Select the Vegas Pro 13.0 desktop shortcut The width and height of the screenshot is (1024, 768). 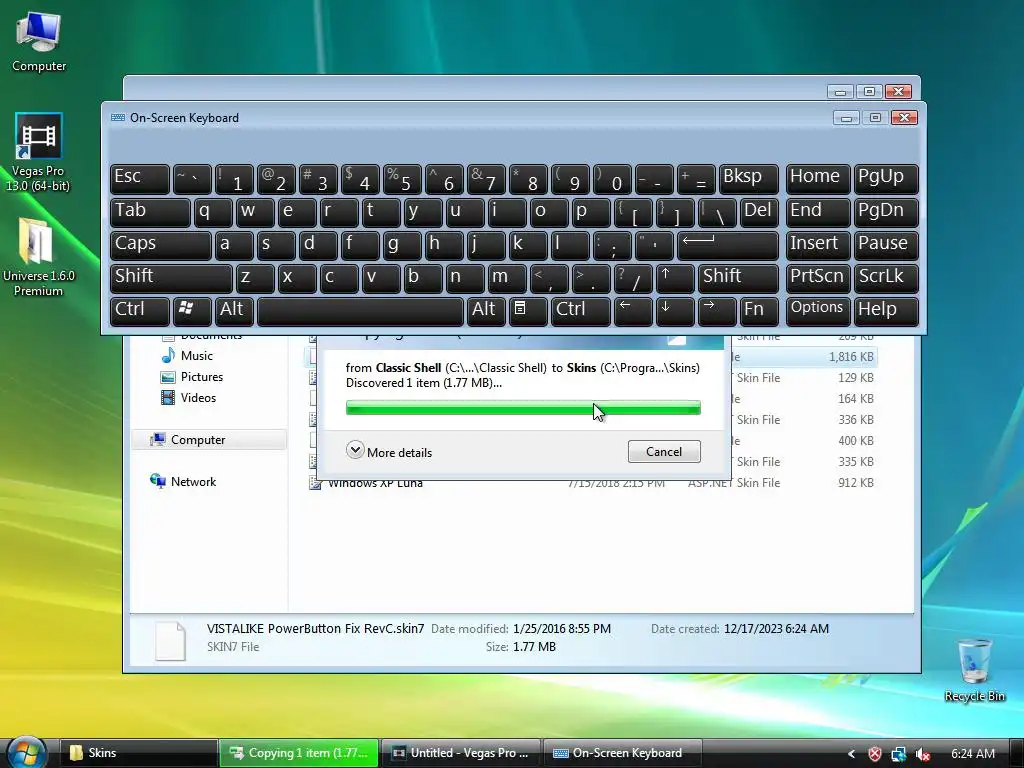38,153
